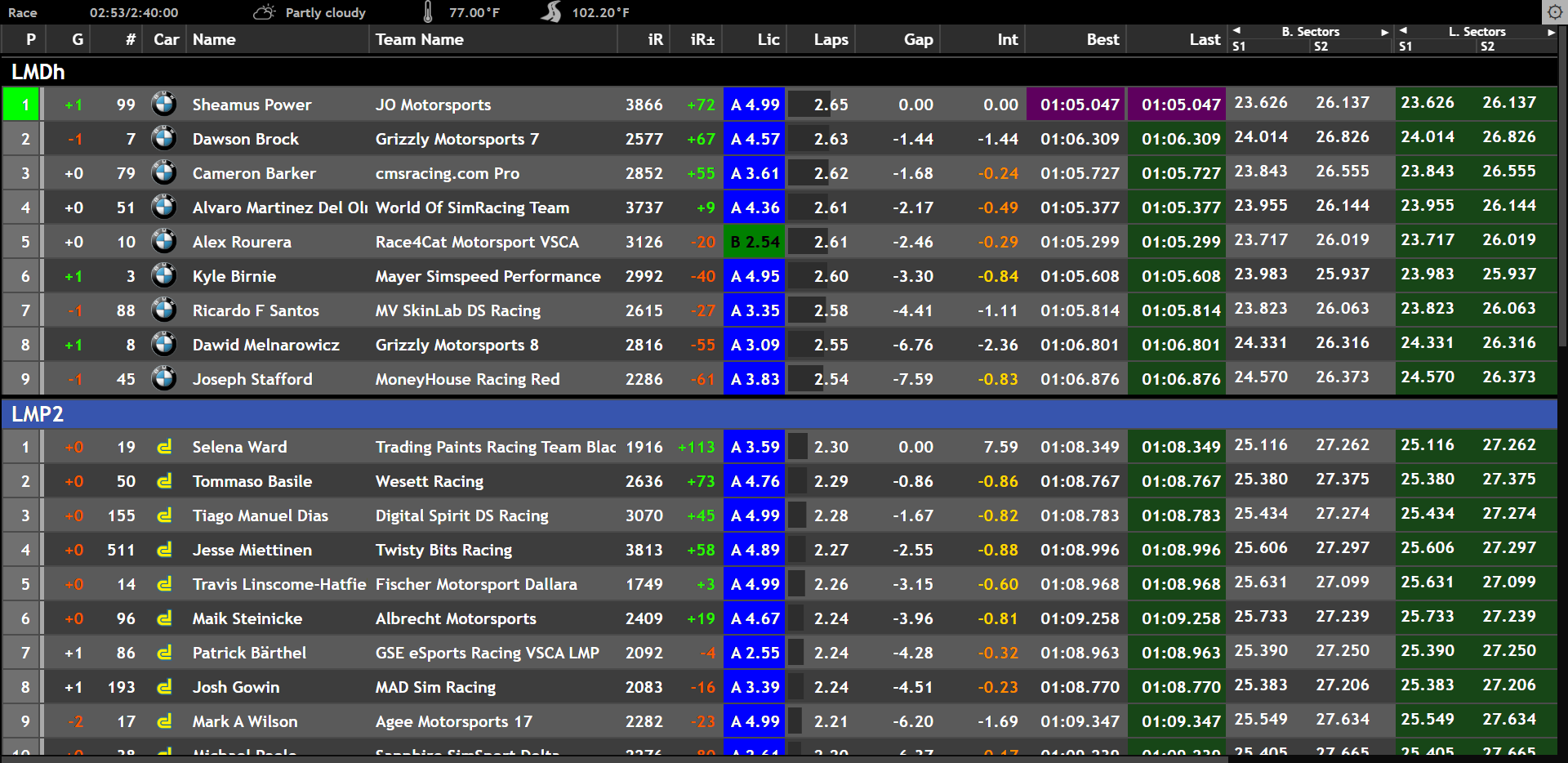Click Selena Ward's Dallara car logo
1568x763 pixels.
pyautogui.click(x=164, y=447)
